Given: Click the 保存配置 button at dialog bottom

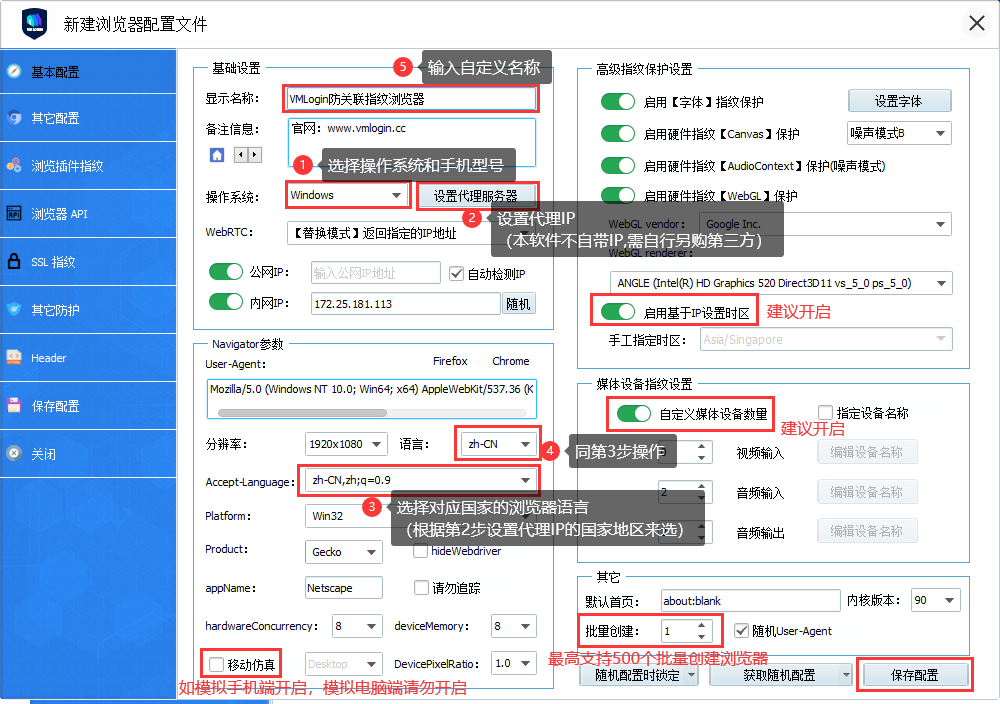Looking at the screenshot, I should pyautogui.click(x=915, y=675).
